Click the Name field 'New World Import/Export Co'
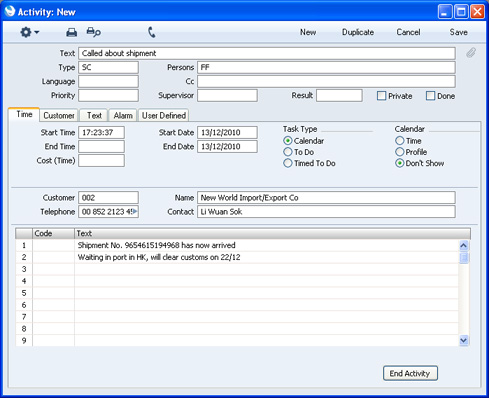Image resolution: width=489 pixels, height=398 pixels. pyautogui.click(x=326, y=198)
